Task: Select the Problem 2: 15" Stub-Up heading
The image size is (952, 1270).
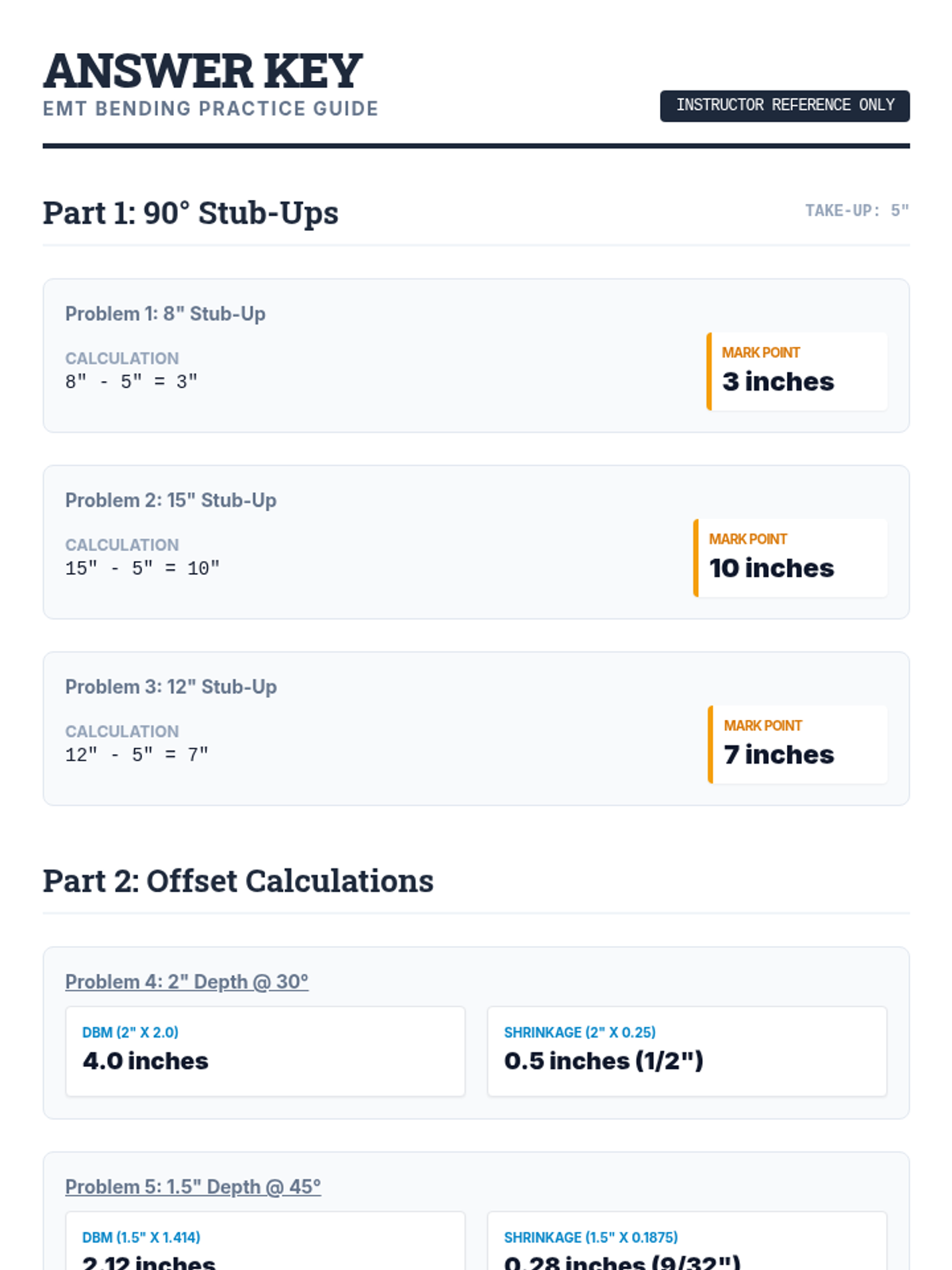Action: (x=171, y=500)
